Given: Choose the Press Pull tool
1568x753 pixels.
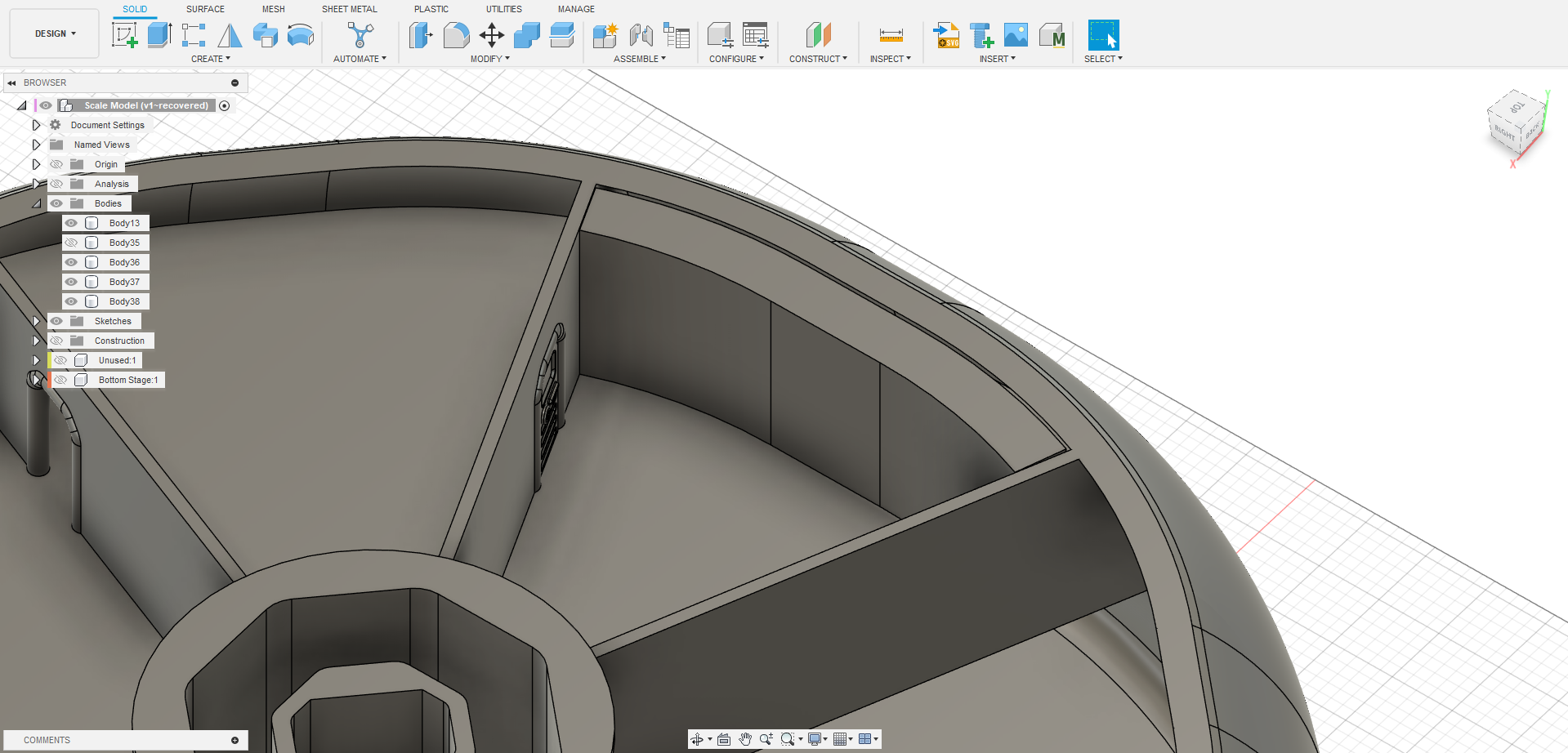Looking at the screenshot, I should pyautogui.click(x=420, y=35).
